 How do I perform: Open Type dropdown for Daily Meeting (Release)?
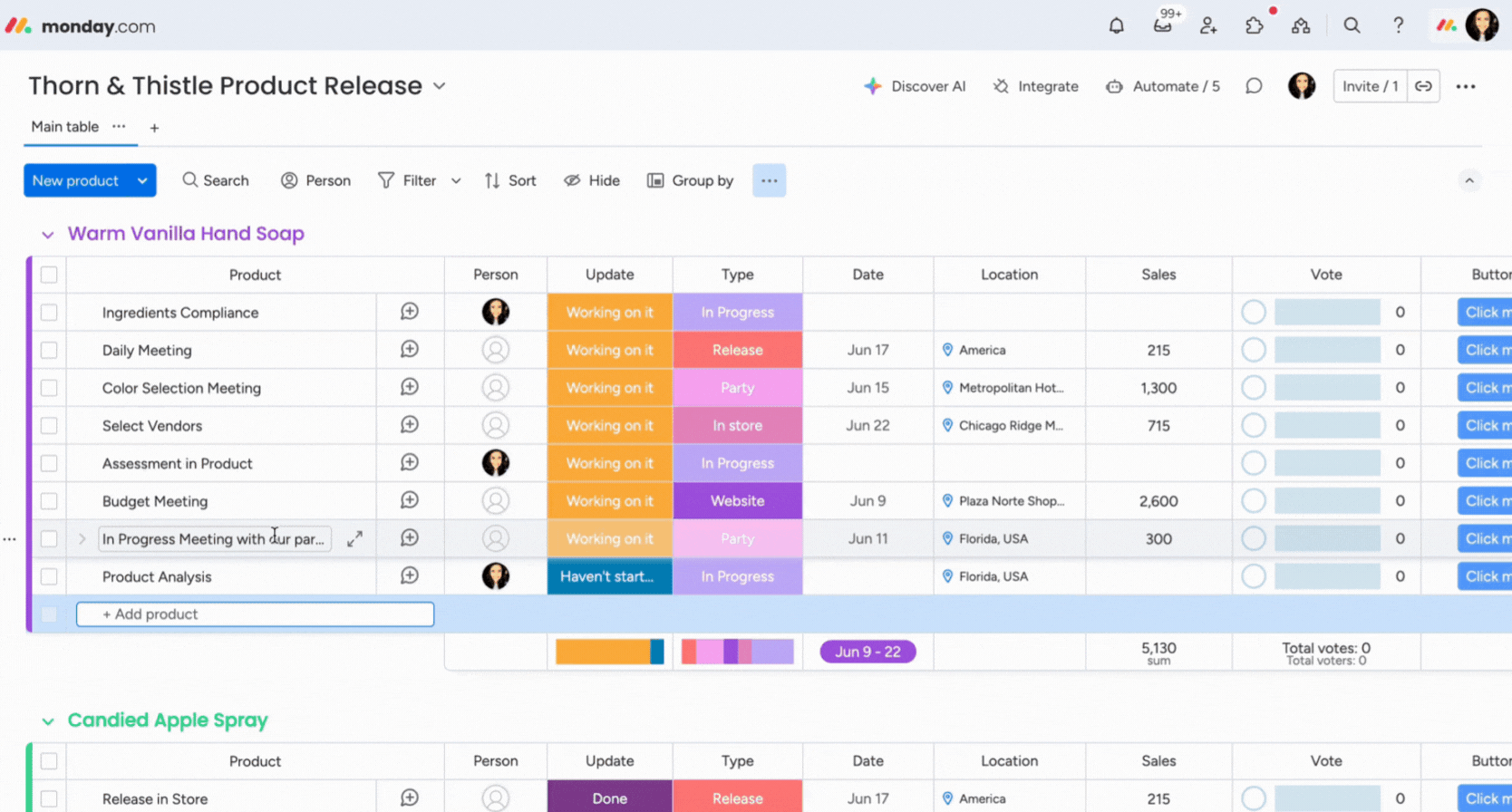click(x=738, y=350)
